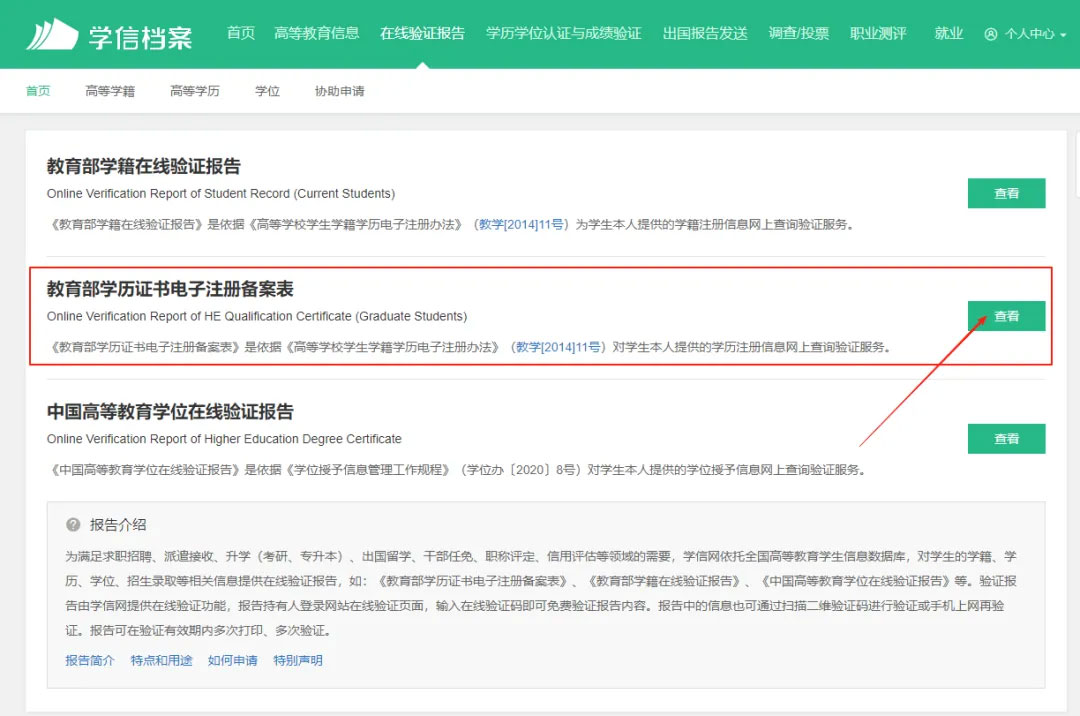This screenshot has height=716, width=1080.
Task: Open the 如何申请 link
Action: point(233,660)
